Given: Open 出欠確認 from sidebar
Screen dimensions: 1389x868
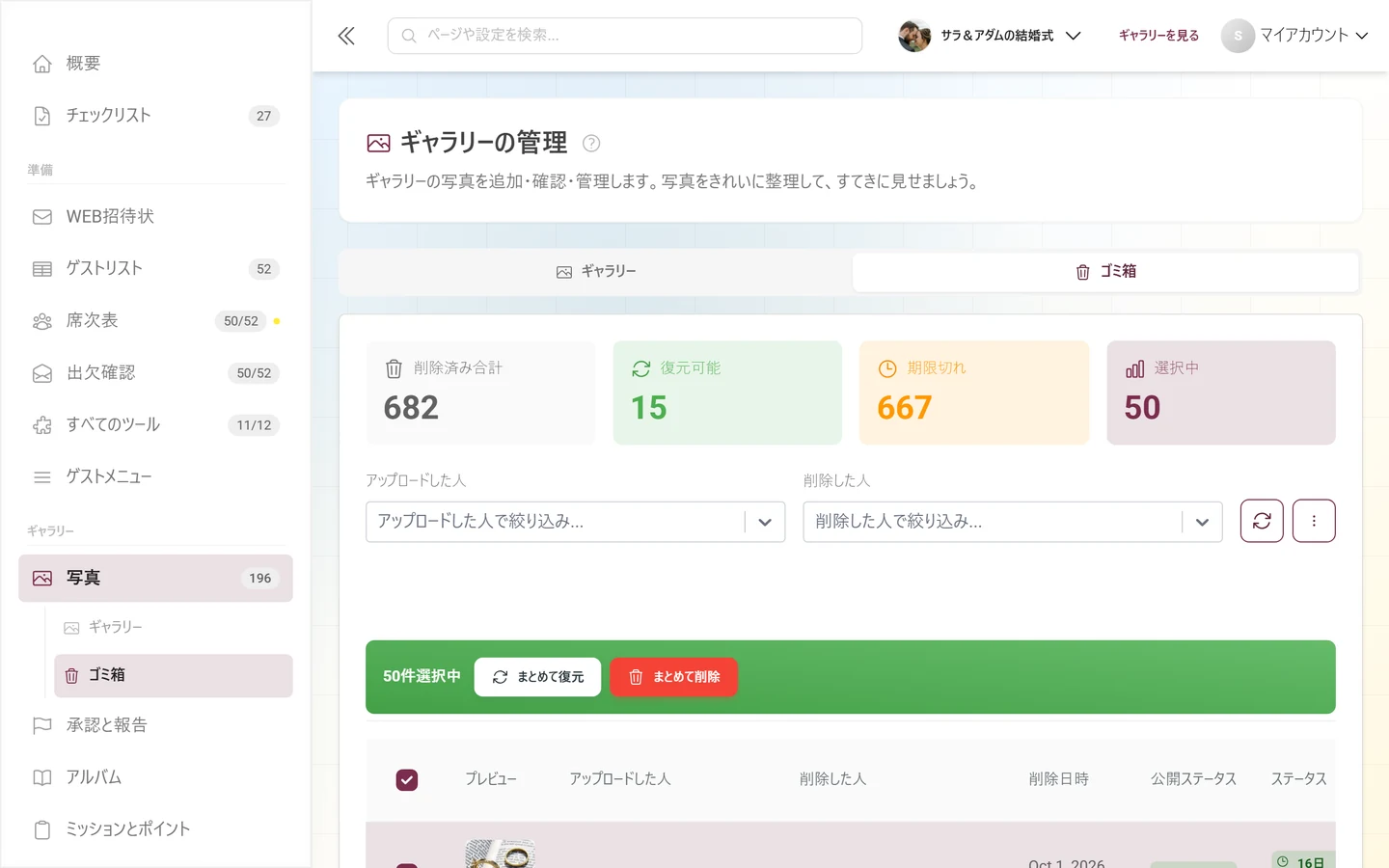Looking at the screenshot, I should (155, 373).
